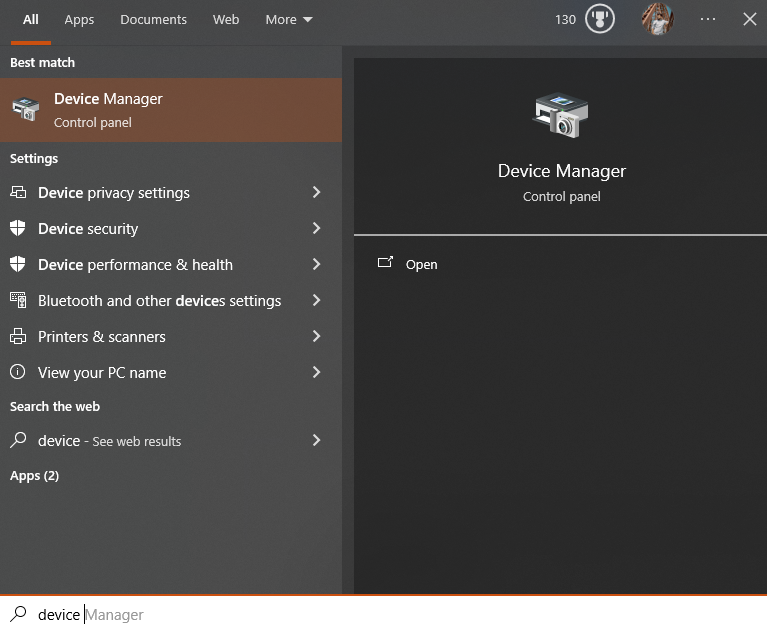
Task: Expand Device performance & health chevron
Action: (x=316, y=264)
